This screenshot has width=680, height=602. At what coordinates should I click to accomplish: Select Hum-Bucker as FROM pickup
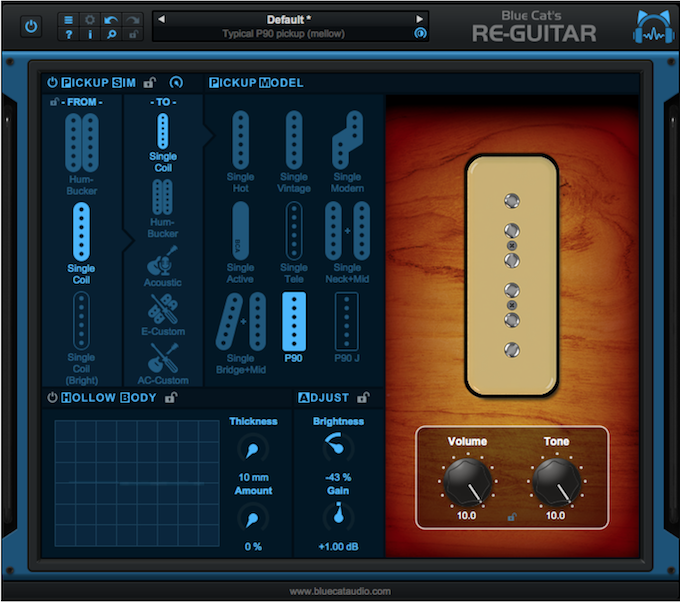tap(82, 154)
